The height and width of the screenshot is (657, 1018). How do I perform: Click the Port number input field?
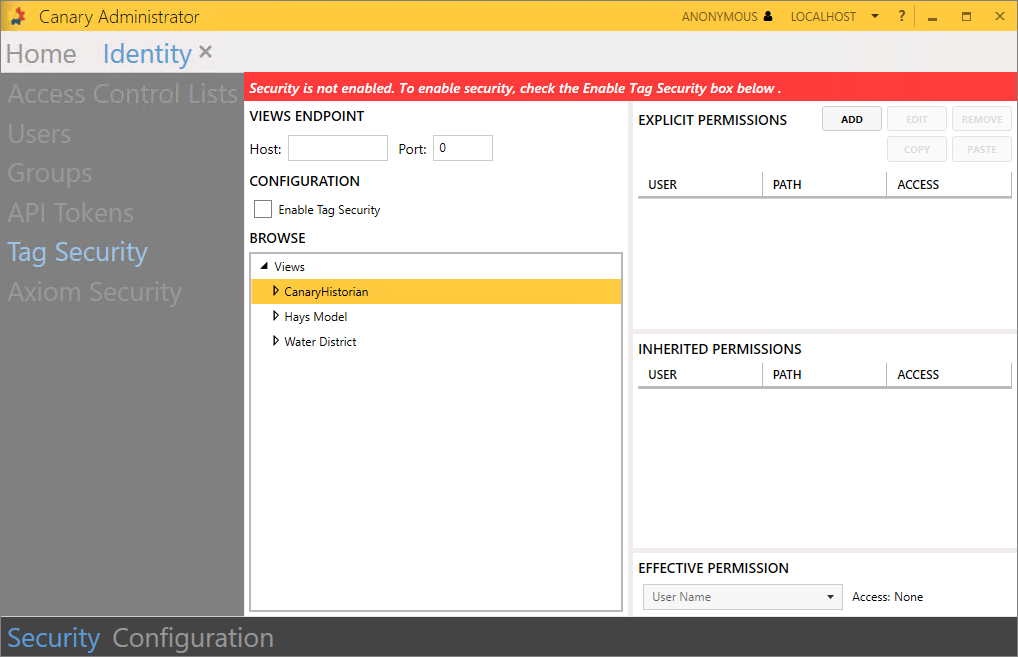pos(462,148)
